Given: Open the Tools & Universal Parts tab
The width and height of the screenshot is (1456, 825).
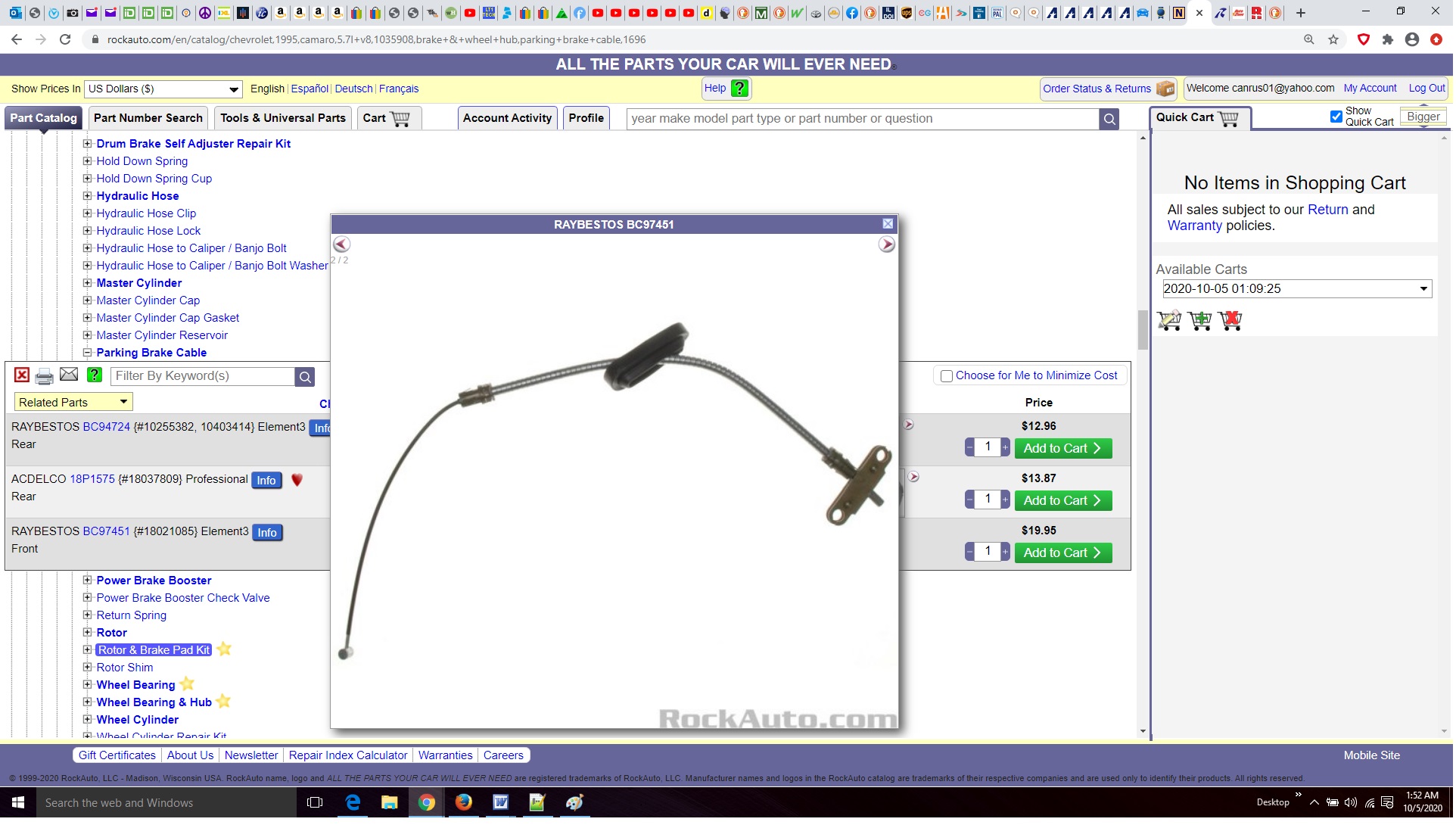Looking at the screenshot, I should pos(284,119).
